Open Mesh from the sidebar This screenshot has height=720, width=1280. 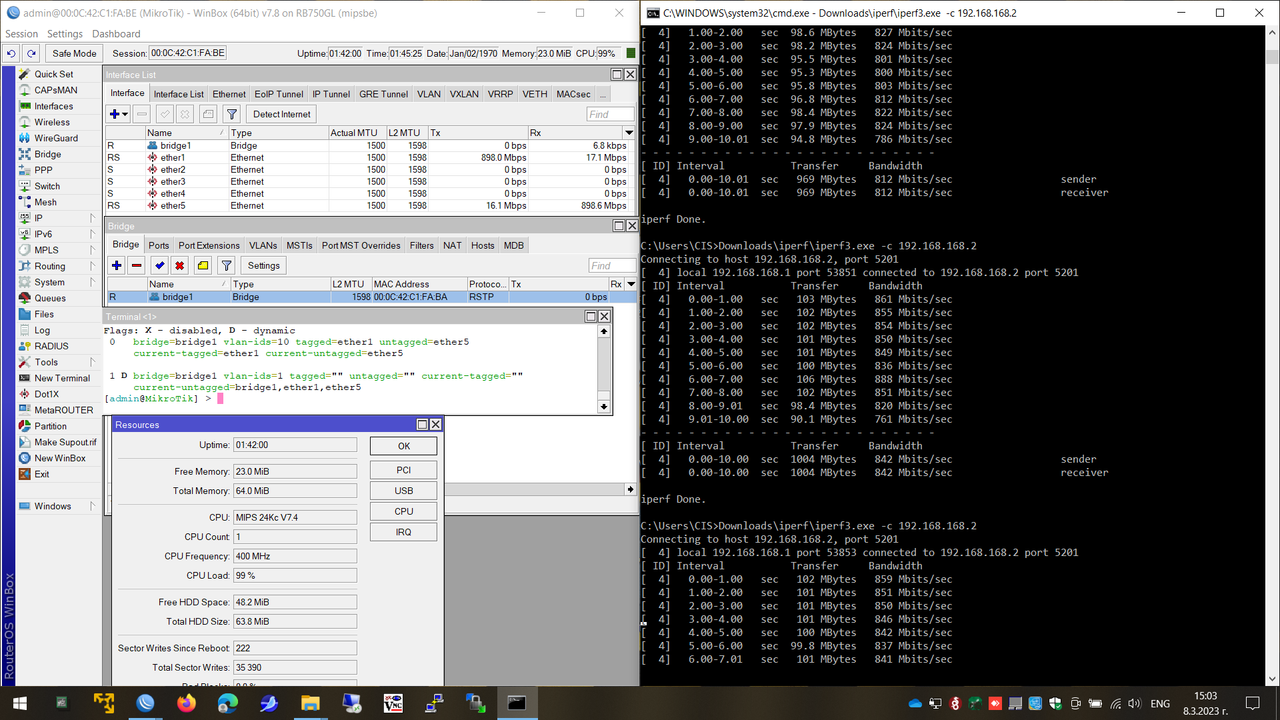(45, 202)
